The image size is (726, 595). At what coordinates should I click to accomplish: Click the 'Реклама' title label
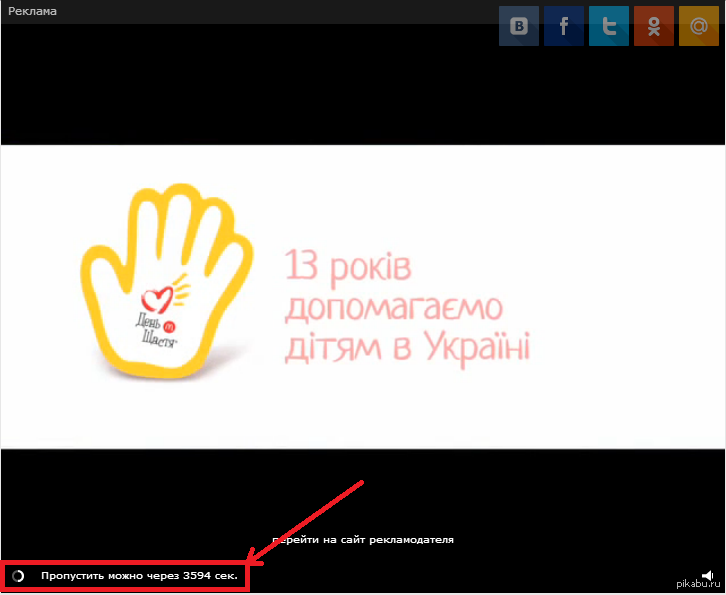[32, 11]
